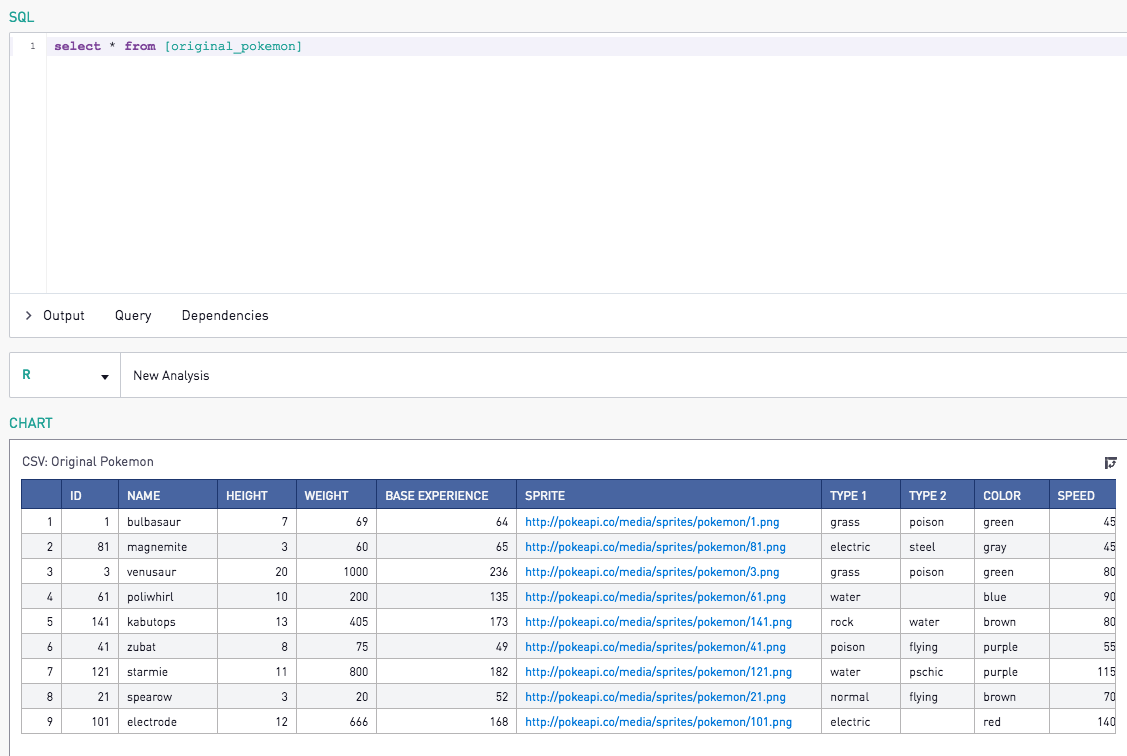Sort by the ID column header
Viewport: 1127px width, 756px height.
click(90, 495)
